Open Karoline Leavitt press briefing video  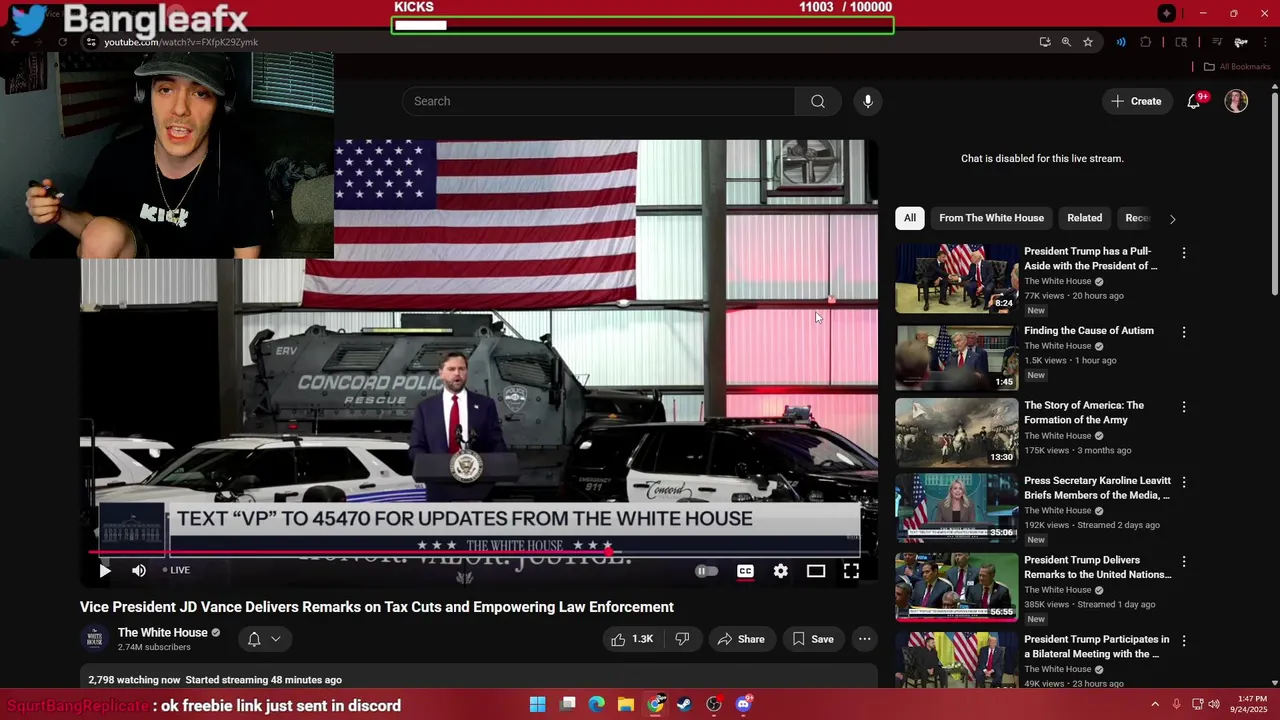point(1097,488)
